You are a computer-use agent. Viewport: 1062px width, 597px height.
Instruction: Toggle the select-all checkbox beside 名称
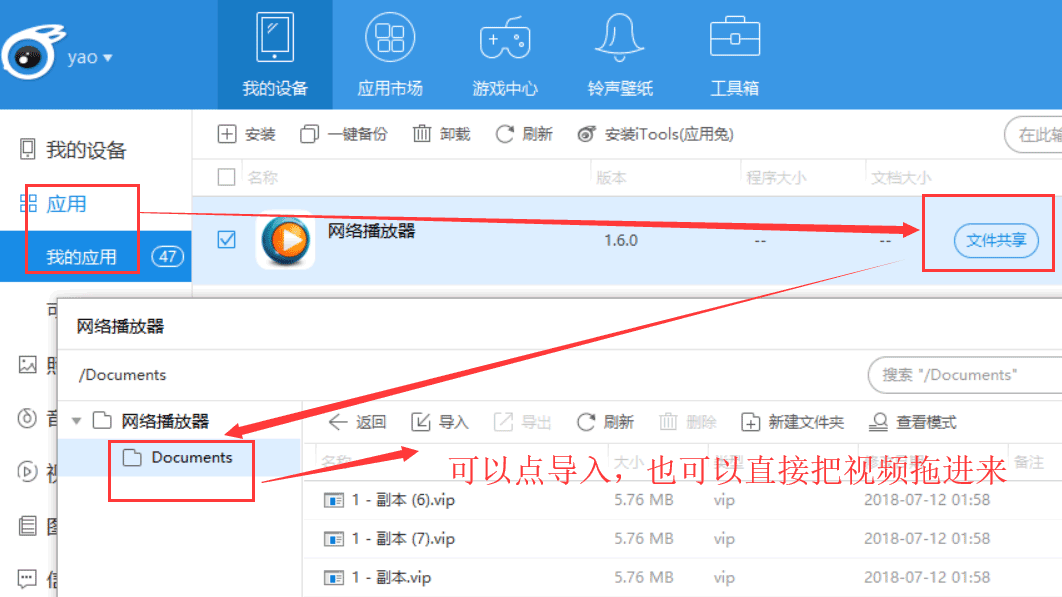pos(227,178)
